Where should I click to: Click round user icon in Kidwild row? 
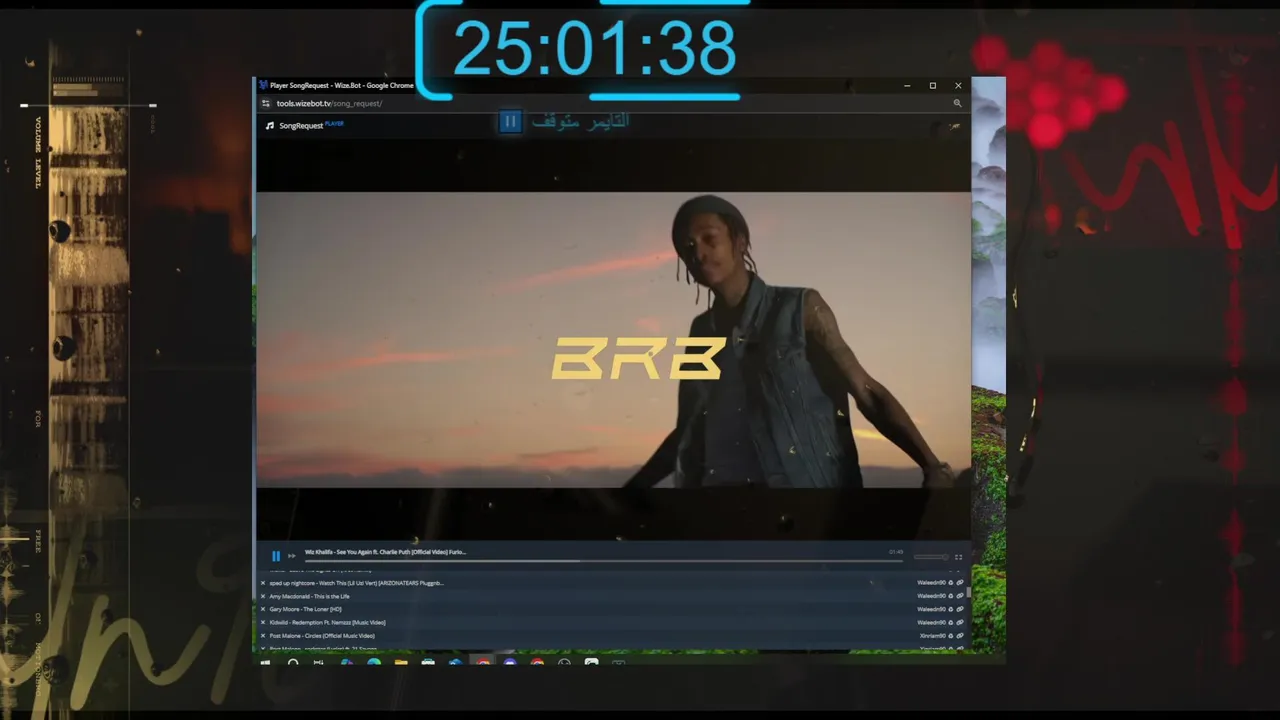(x=951, y=622)
